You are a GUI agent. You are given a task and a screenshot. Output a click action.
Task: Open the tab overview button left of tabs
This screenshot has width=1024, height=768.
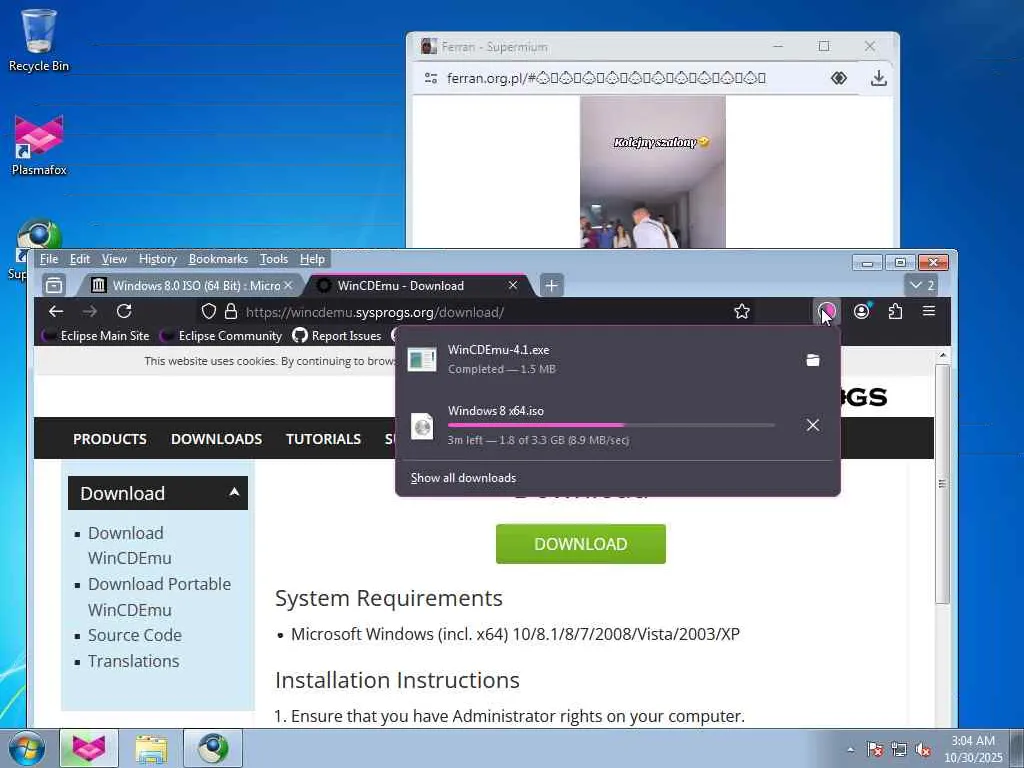click(54, 285)
